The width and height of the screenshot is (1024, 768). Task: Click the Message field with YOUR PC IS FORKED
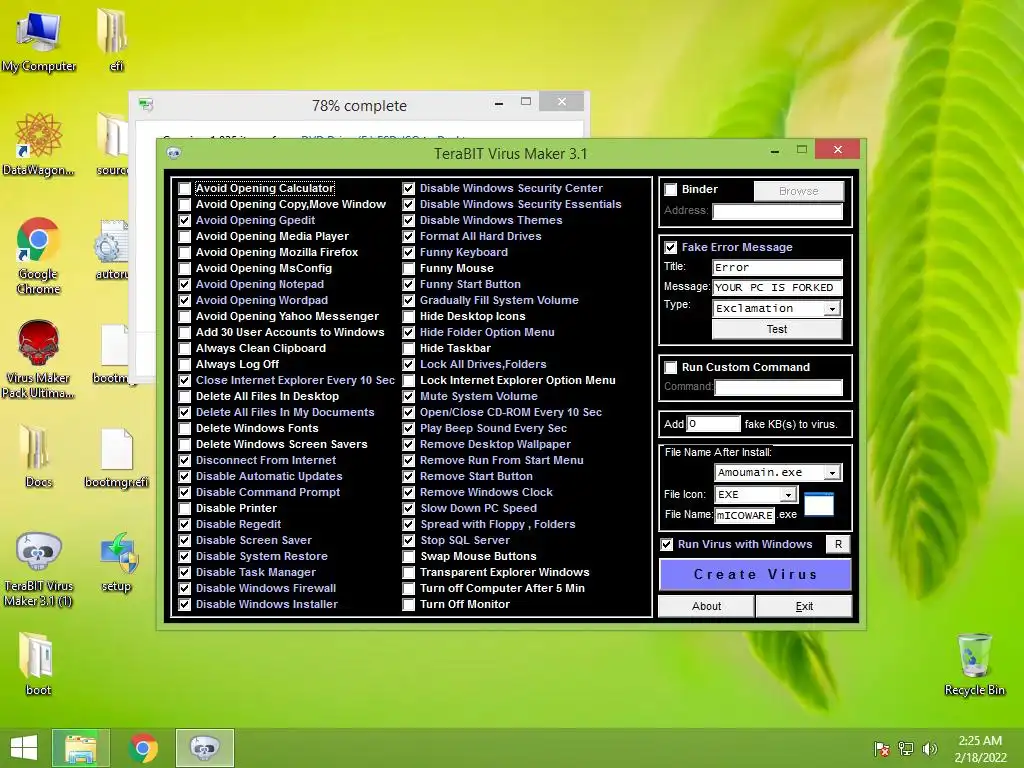[777, 288]
